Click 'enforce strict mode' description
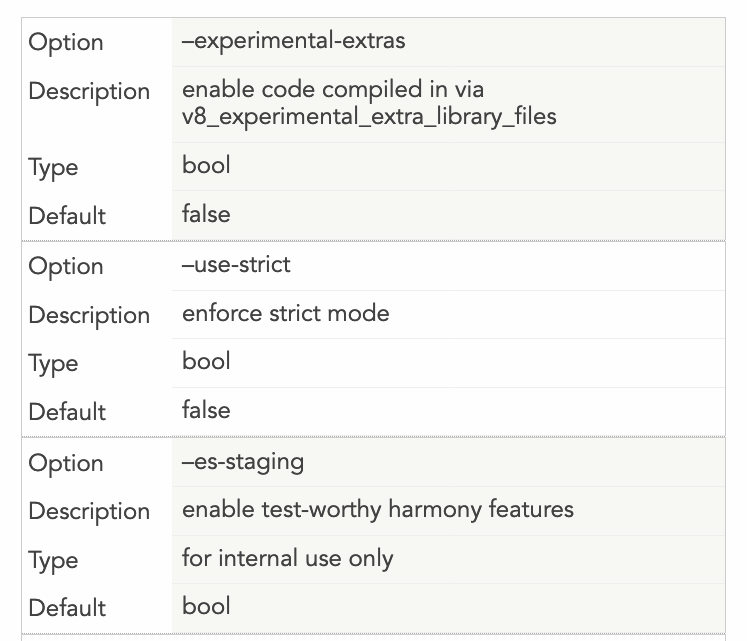Image resolution: width=747 pixels, height=641 pixels. coord(285,313)
